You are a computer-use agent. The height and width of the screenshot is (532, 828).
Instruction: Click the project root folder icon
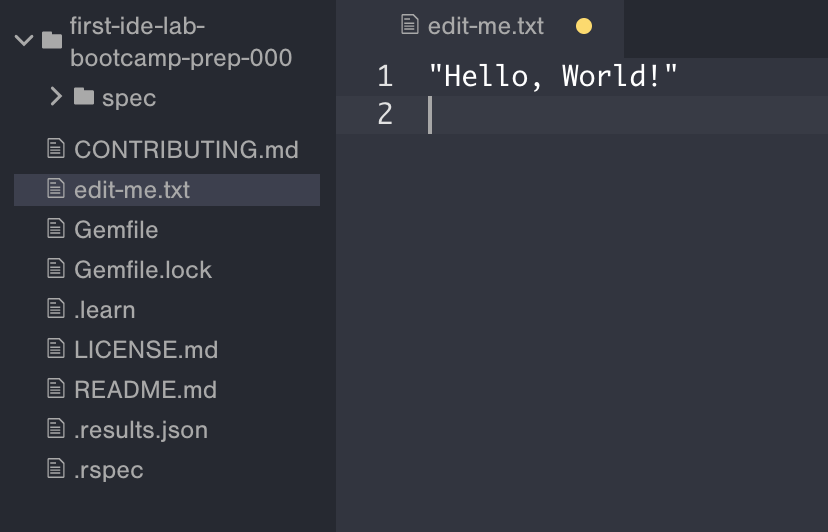tap(52, 41)
